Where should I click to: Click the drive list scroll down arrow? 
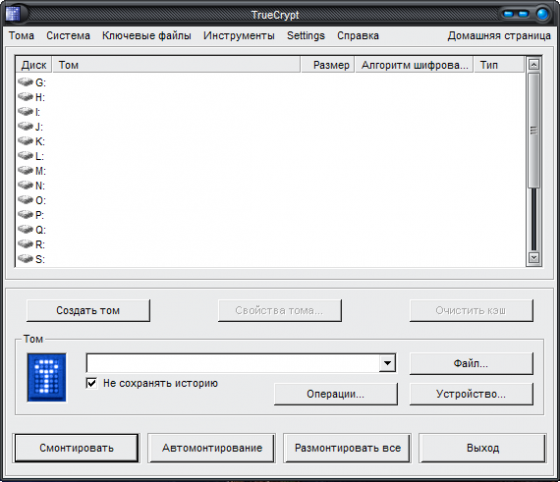pos(534,257)
